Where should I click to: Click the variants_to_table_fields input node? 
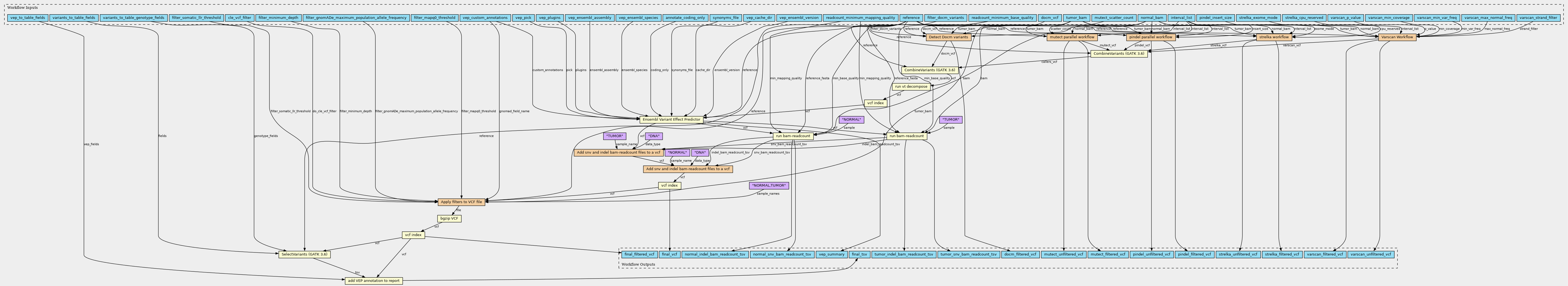point(74,18)
